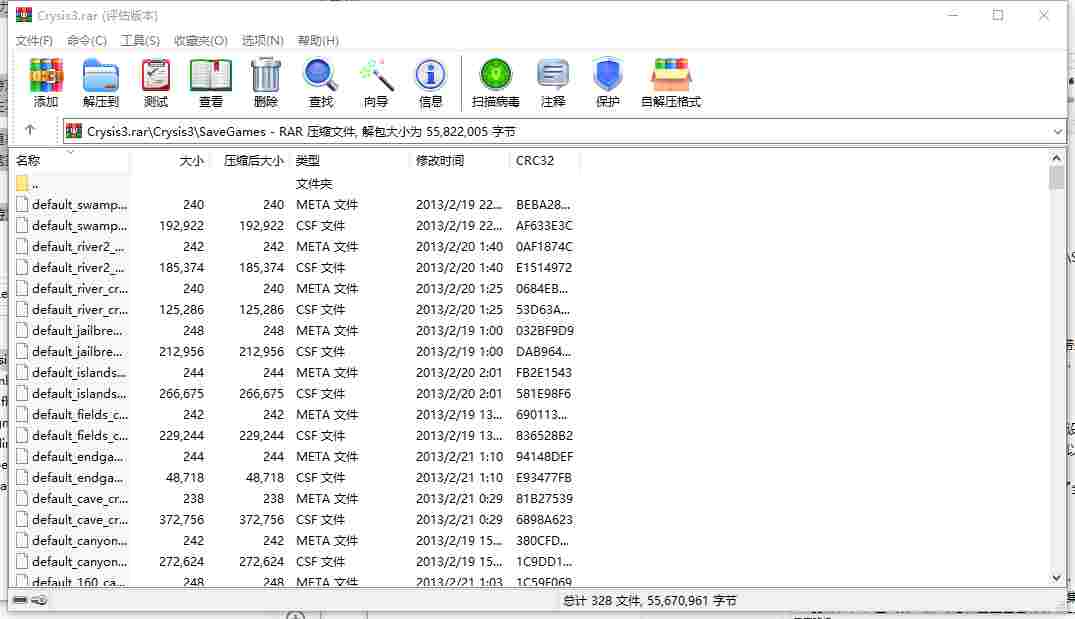Click the Virus Scan (扫描病毒) icon
Image resolution: width=1075 pixels, height=619 pixels.
click(496, 82)
